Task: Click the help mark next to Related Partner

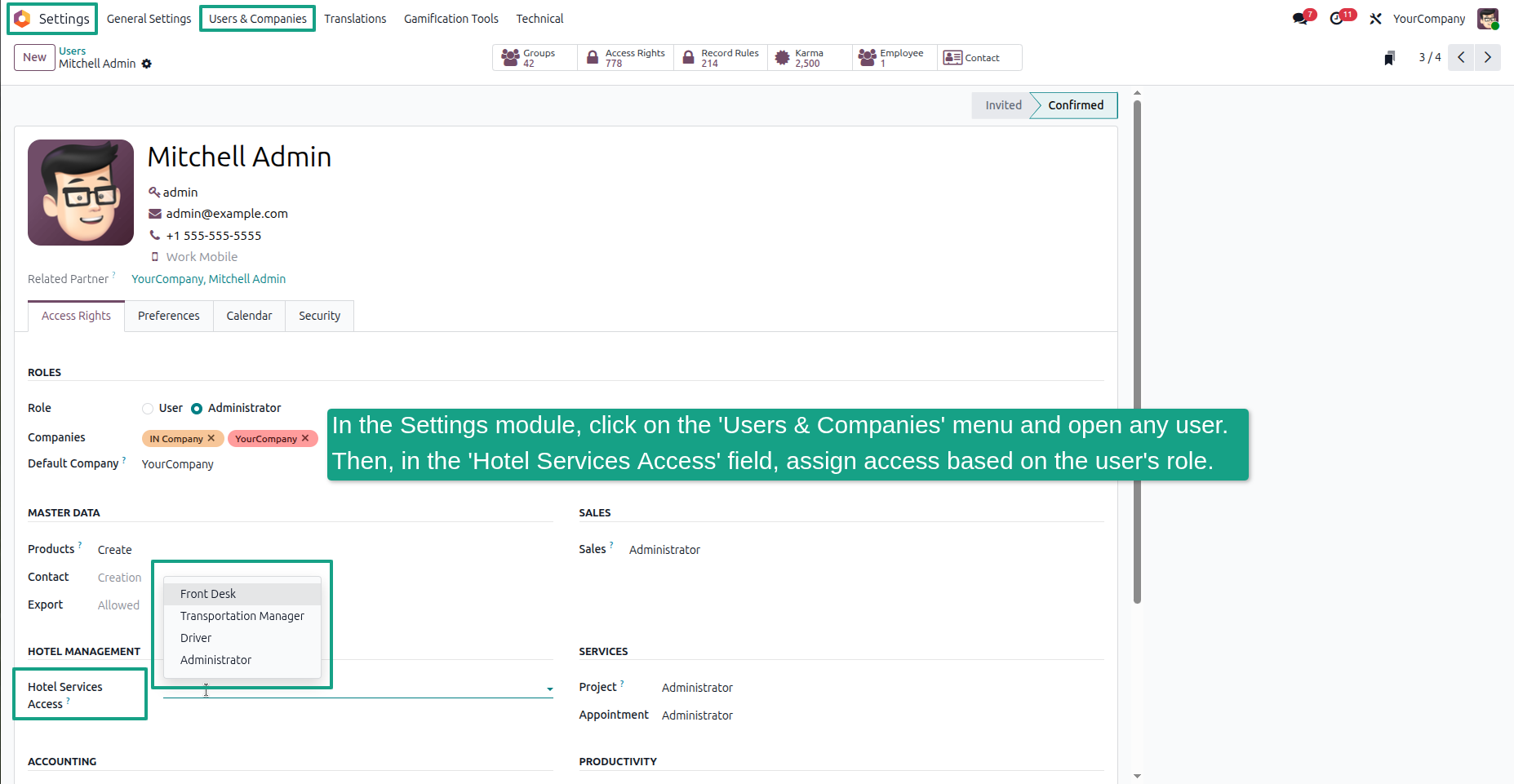Action: 114,275
